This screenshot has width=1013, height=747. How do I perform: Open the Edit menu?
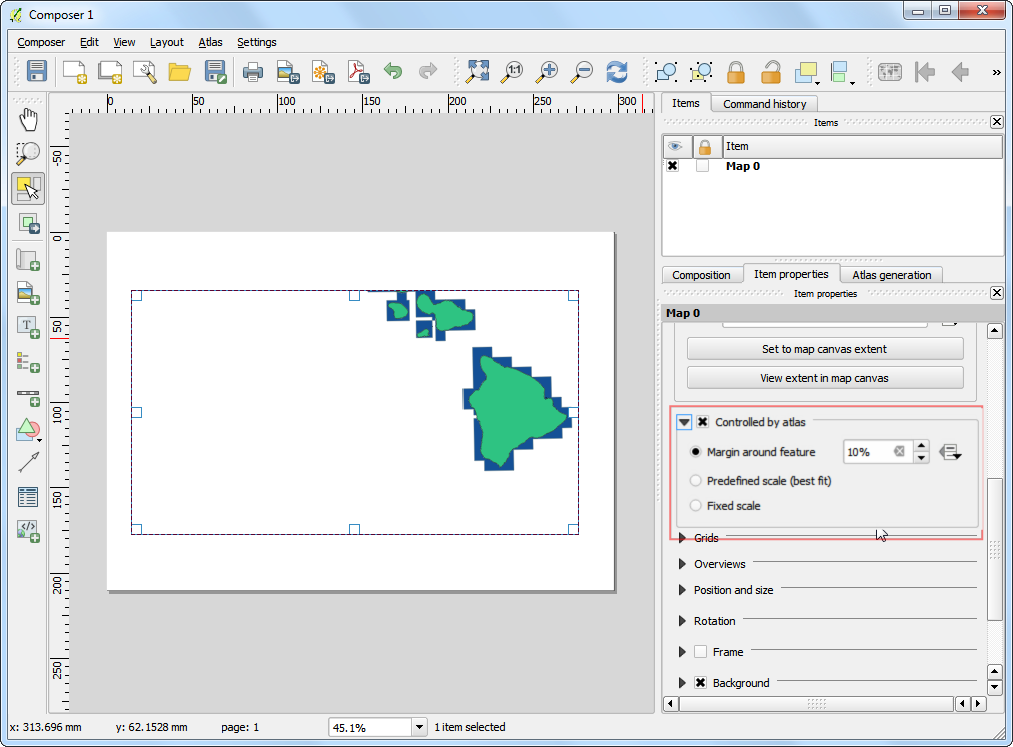pos(89,42)
